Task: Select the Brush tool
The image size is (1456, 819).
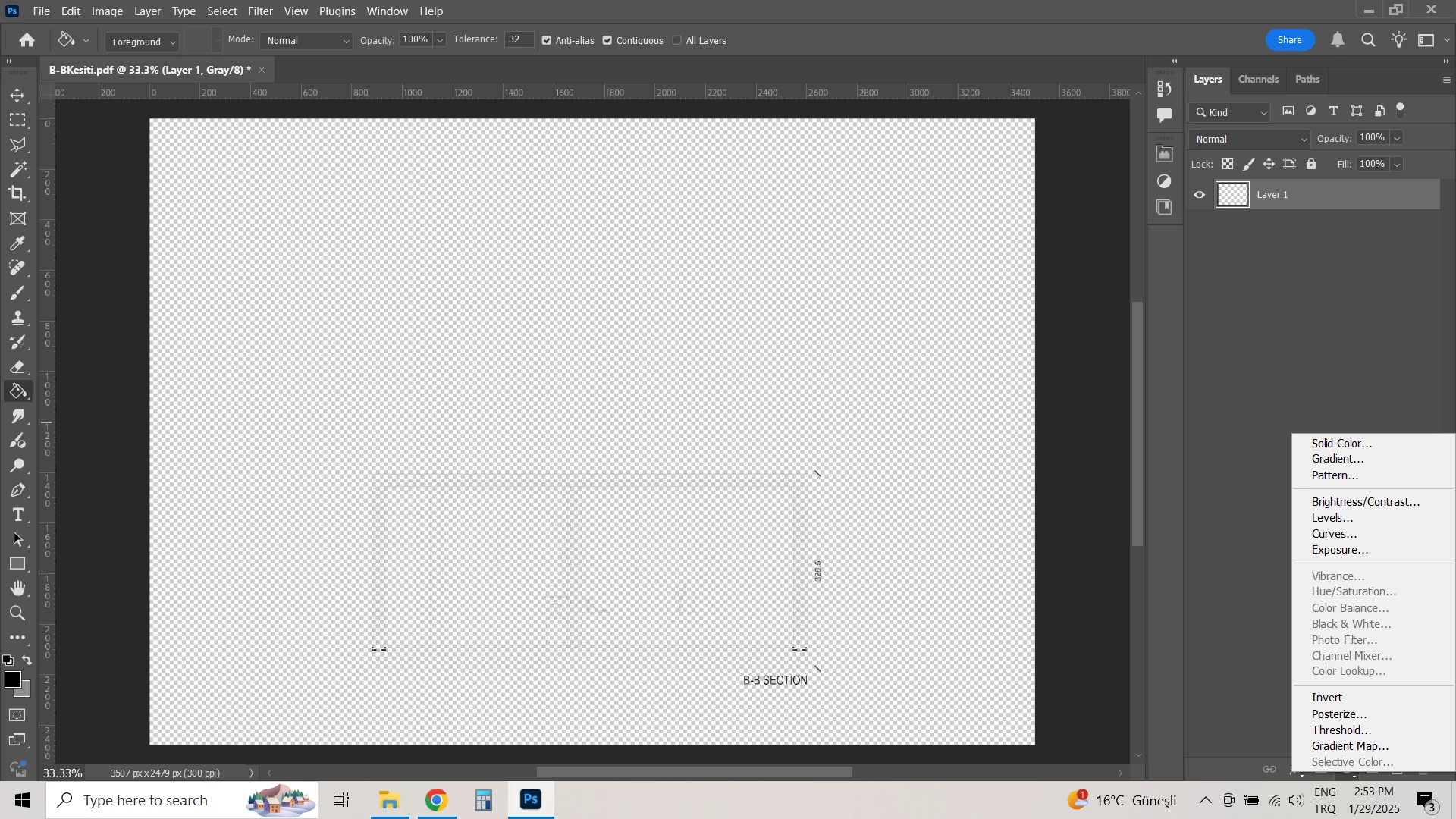Action: point(18,293)
